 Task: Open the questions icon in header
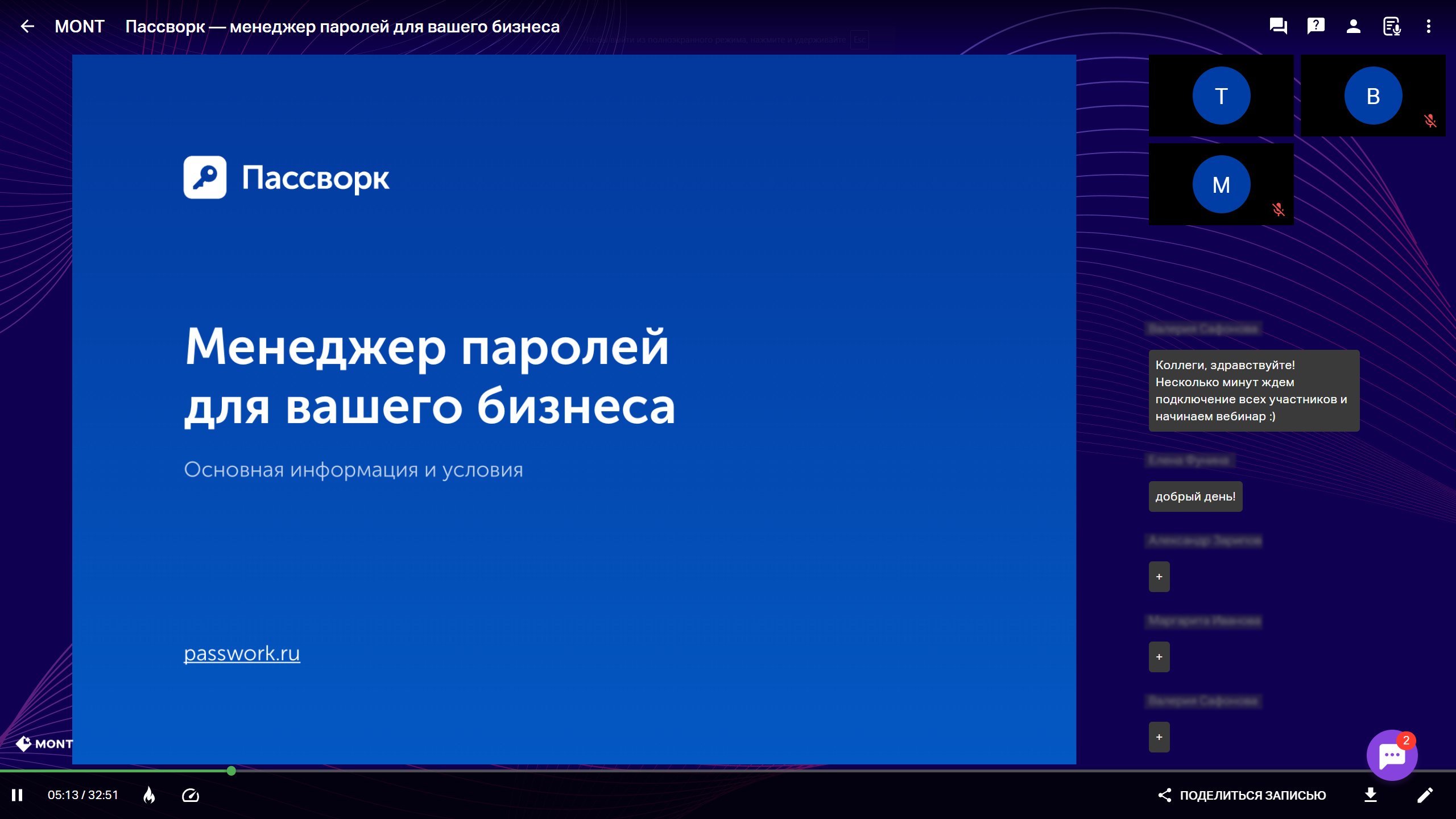pos(1316,26)
